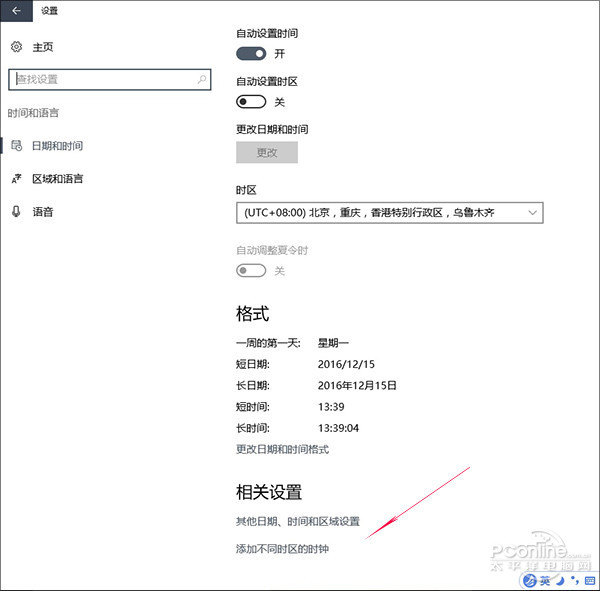Click the 长时间 label
Image resolution: width=600 pixels, height=591 pixels.
(x=253, y=428)
